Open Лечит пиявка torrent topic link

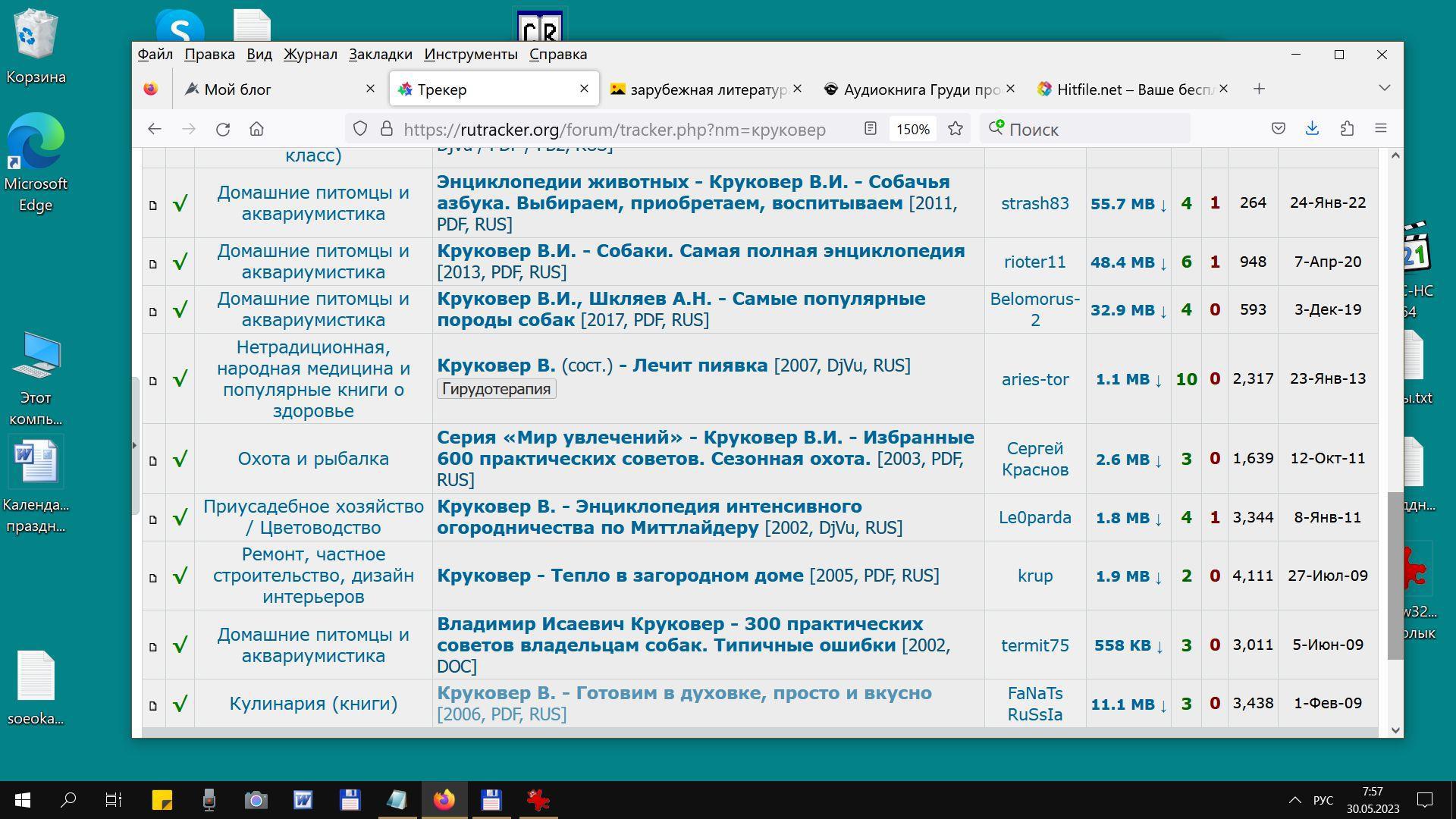[699, 366]
